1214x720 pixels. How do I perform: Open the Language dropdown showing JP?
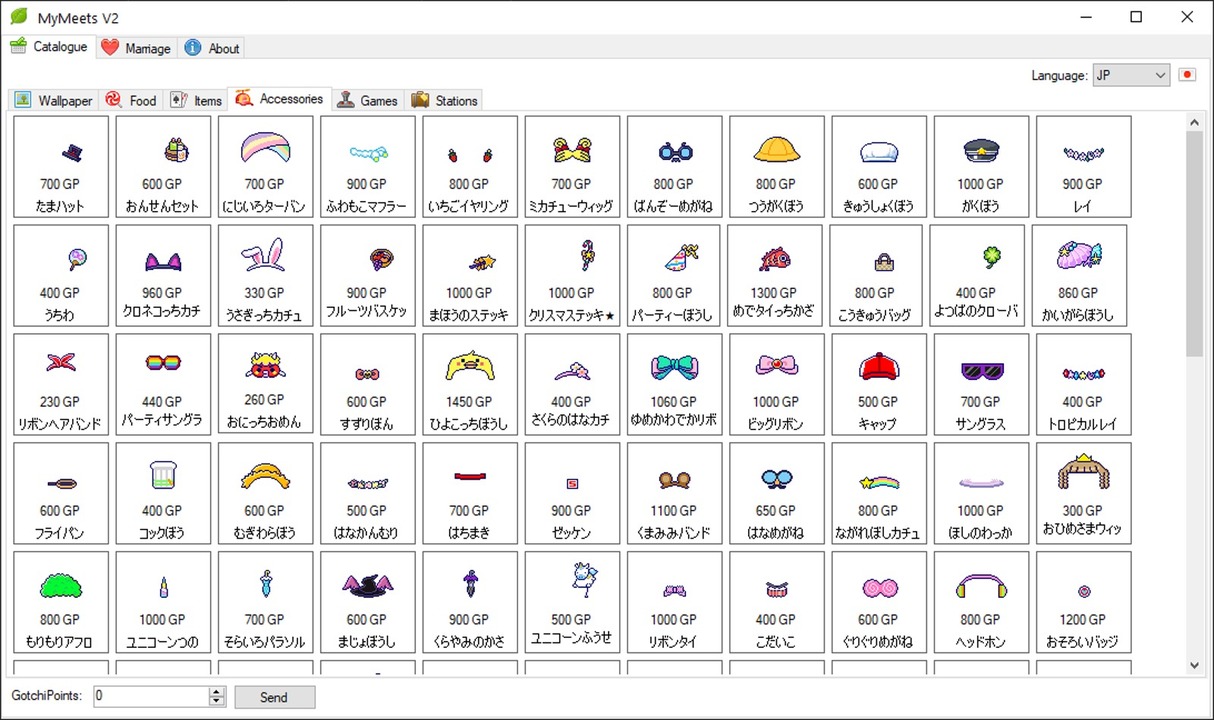click(1131, 75)
